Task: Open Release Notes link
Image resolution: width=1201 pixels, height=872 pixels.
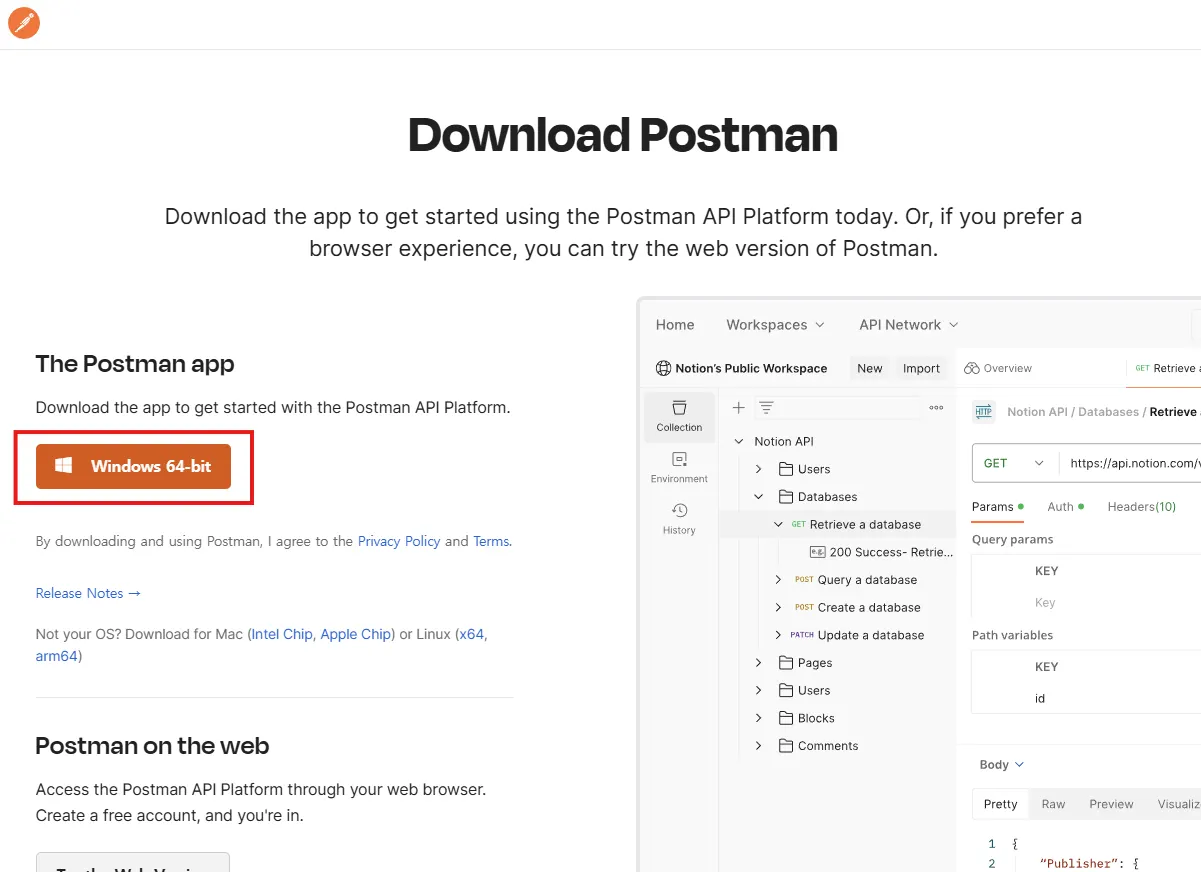Action: pyautogui.click(x=88, y=593)
